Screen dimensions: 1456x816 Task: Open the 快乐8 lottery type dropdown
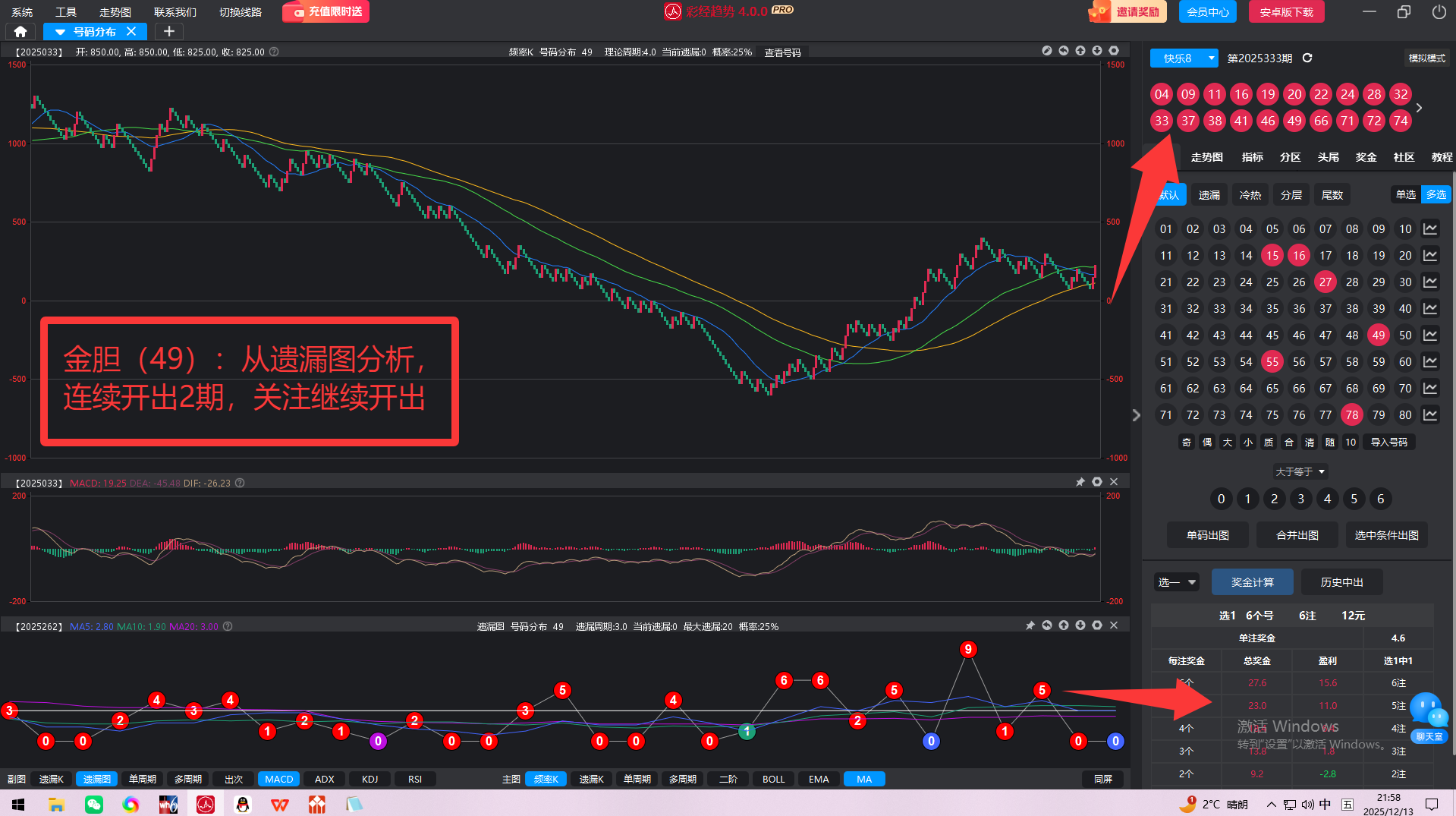click(1184, 58)
